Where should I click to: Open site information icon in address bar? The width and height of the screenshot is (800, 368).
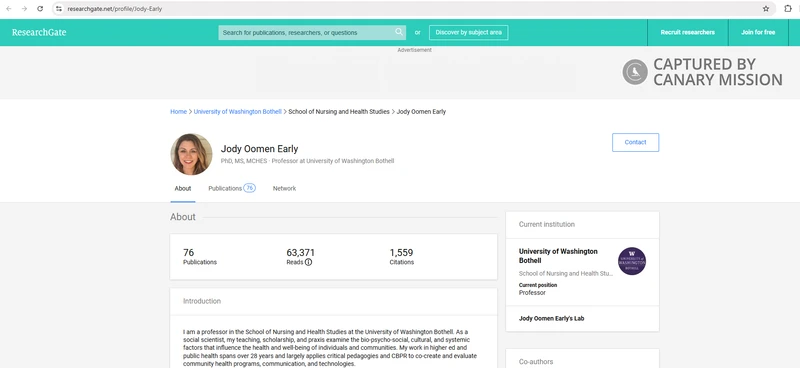click(x=59, y=9)
